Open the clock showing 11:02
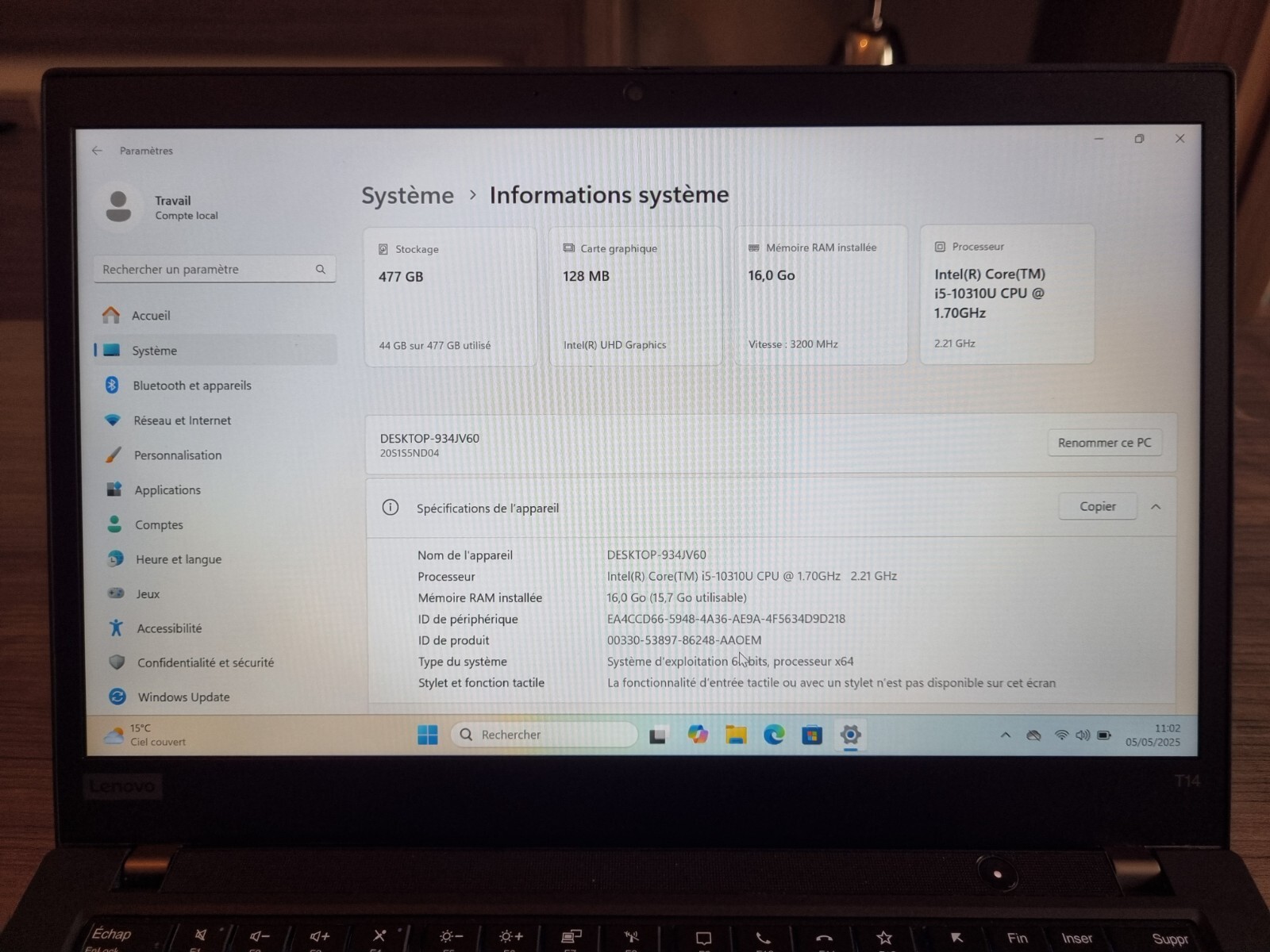The image size is (1270, 952). 1153,735
